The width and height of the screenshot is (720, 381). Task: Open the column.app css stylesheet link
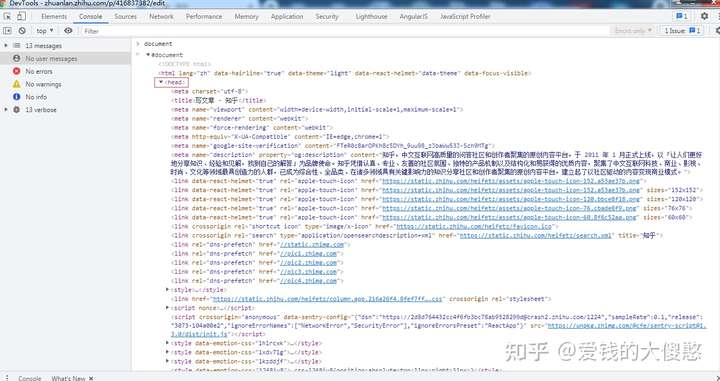click(328, 299)
